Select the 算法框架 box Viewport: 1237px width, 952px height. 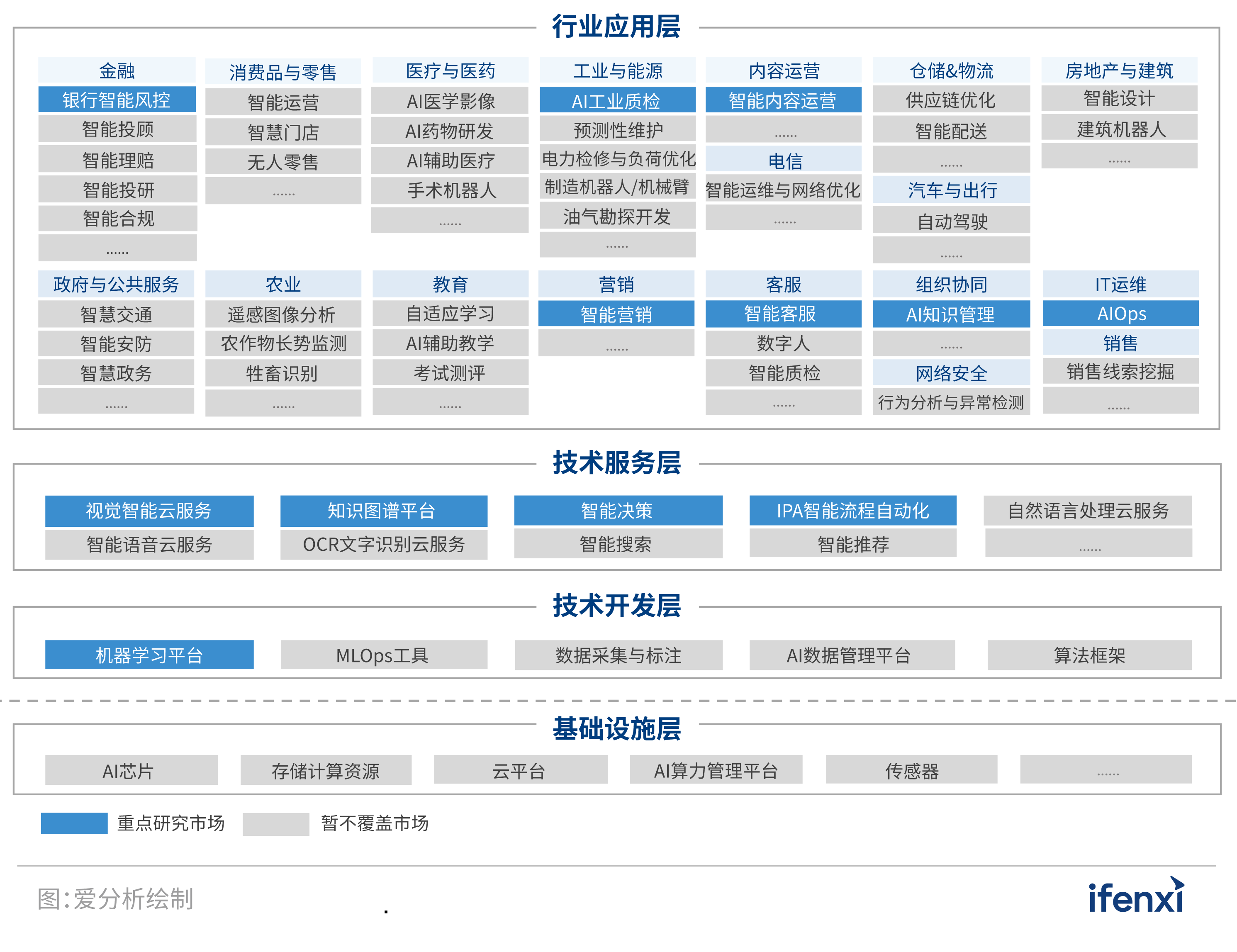(1089, 655)
